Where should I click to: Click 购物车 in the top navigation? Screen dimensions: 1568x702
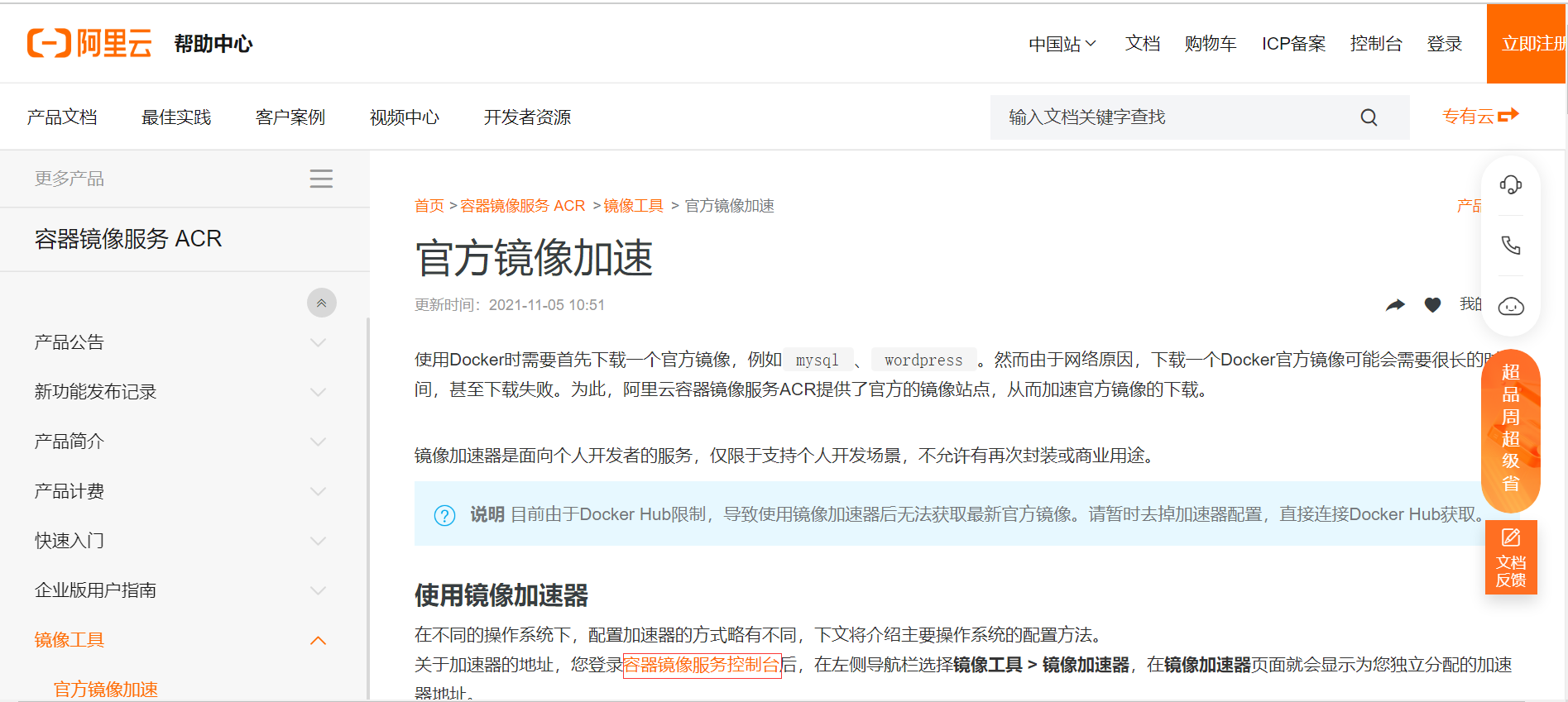click(x=1210, y=44)
